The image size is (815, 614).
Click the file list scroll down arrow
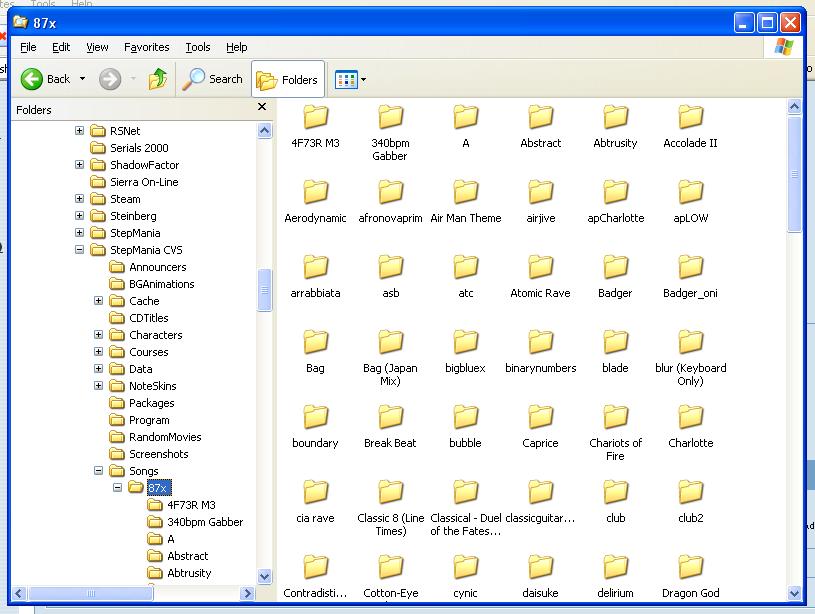coord(794,593)
